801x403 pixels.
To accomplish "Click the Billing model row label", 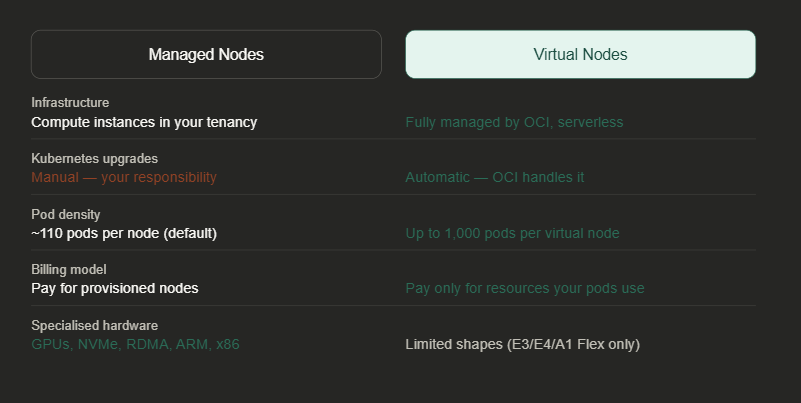I will (69, 269).
